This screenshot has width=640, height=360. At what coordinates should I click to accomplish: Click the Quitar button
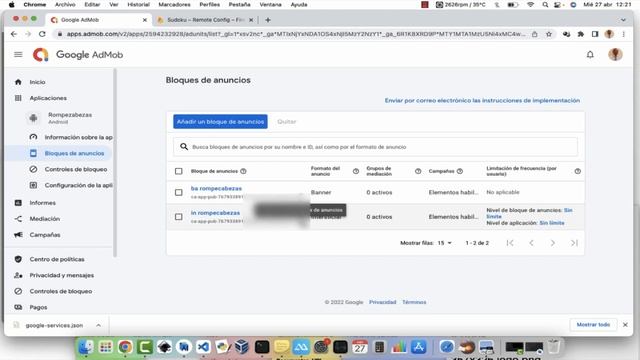[x=287, y=122]
